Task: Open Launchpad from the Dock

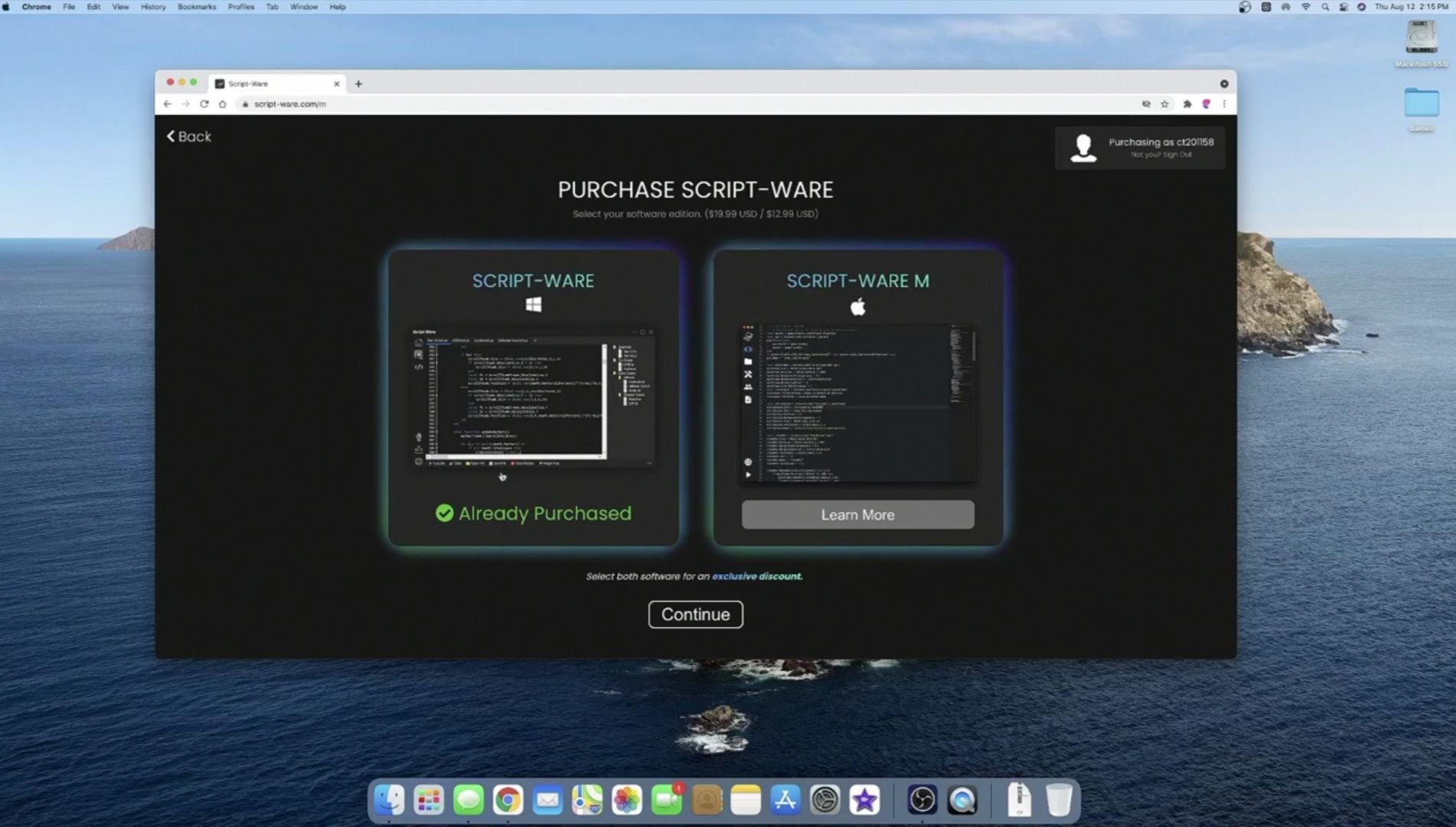Action: pos(429,800)
